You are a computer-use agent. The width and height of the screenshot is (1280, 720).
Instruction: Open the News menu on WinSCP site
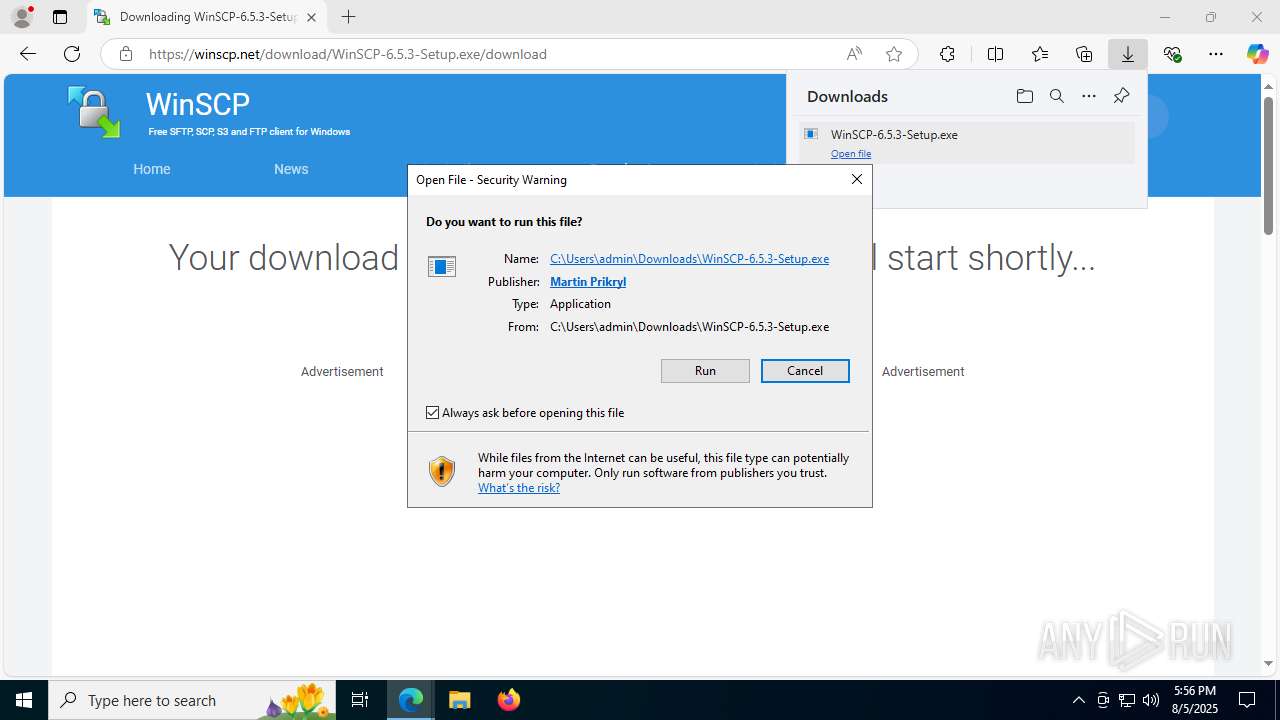291,169
